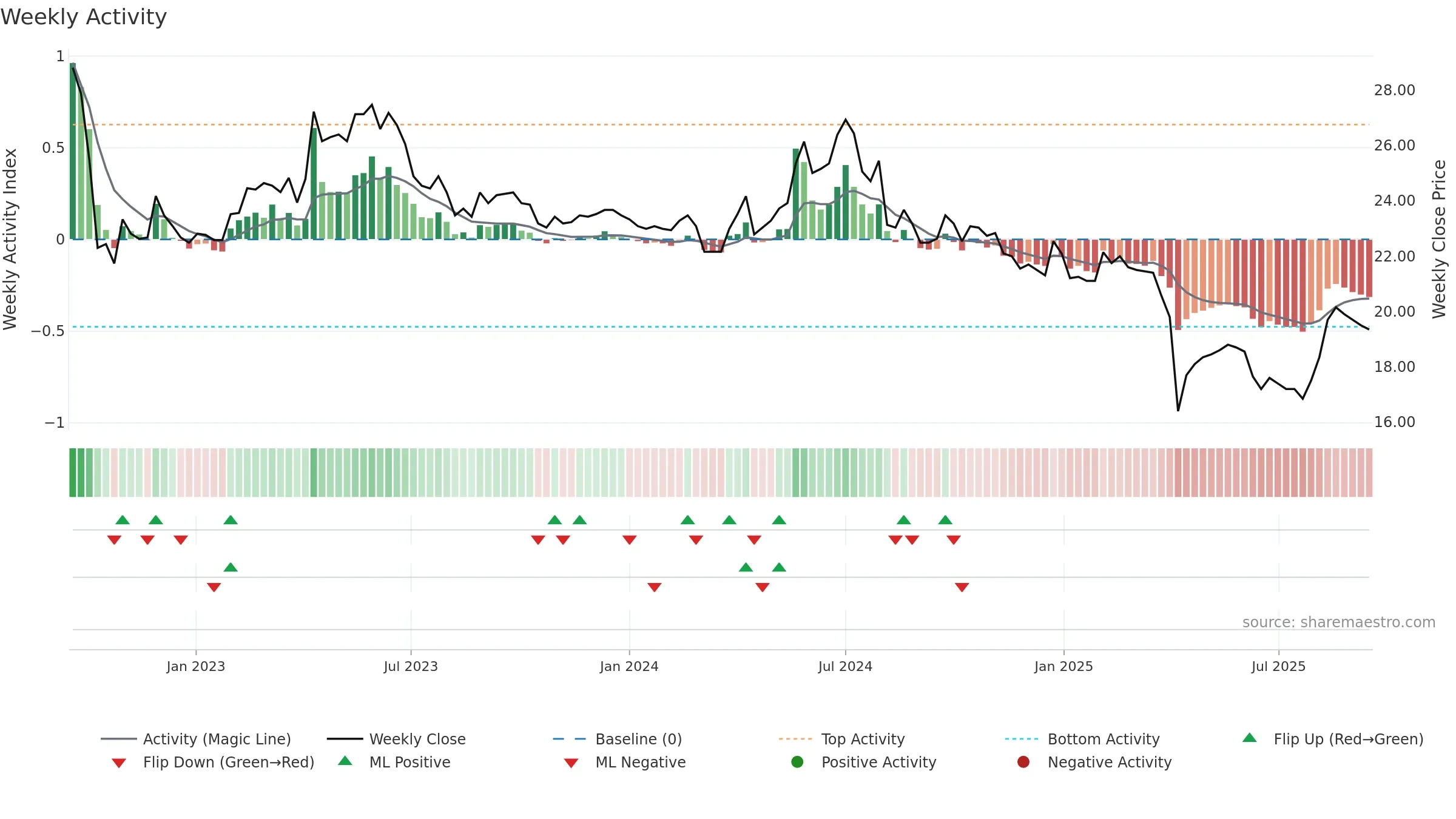Click the Top Activity legend line icon
1456x819 pixels.
point(795,739)
